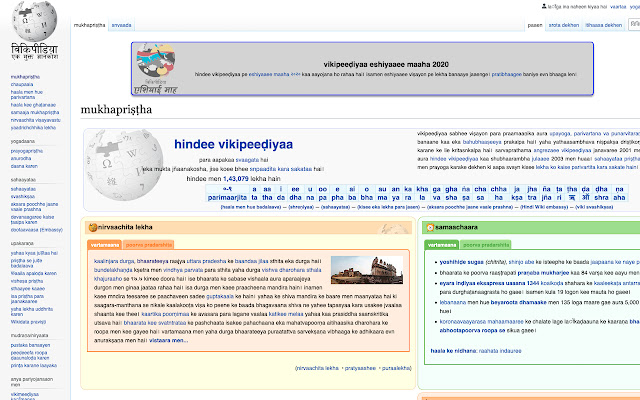Select index entry 'aha'
Viewport: 640px width, 400px height.
(619, 198)
